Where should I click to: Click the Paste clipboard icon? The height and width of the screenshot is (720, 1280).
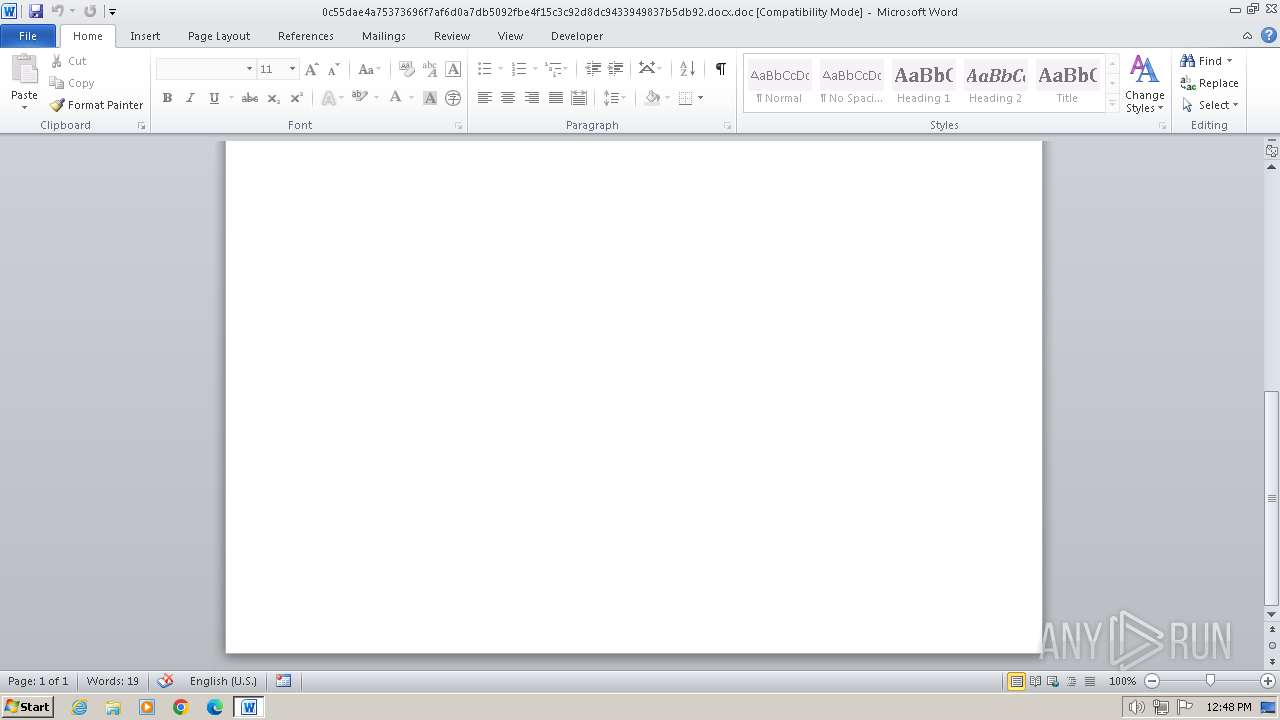pos(24,70)
